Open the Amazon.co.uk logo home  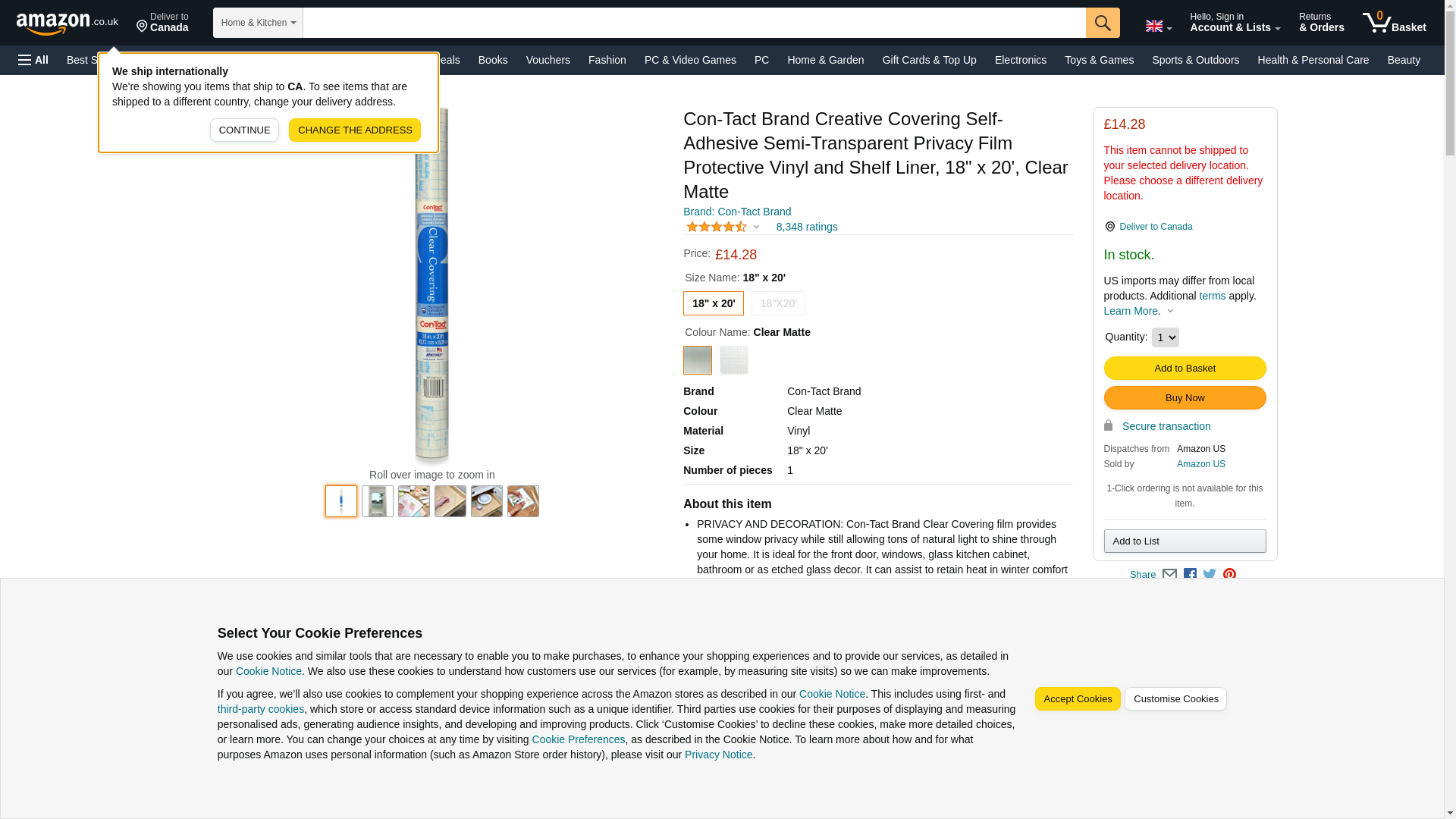pos(67,23)
